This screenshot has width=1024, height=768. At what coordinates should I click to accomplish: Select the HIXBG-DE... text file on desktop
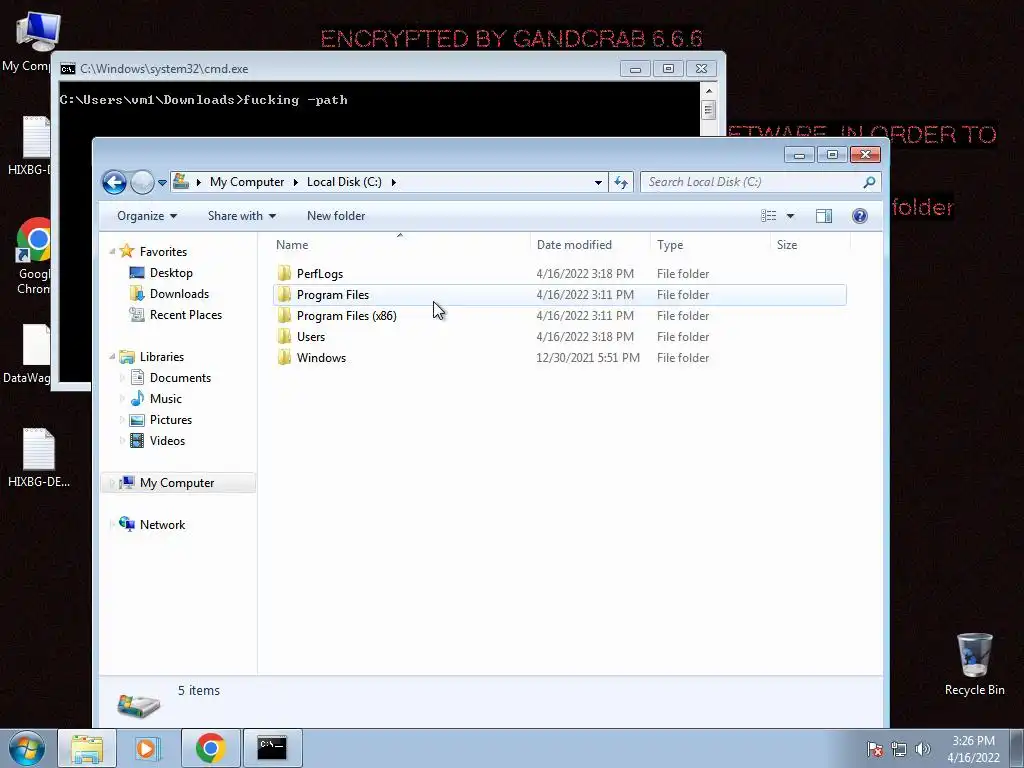click(39, 458)
